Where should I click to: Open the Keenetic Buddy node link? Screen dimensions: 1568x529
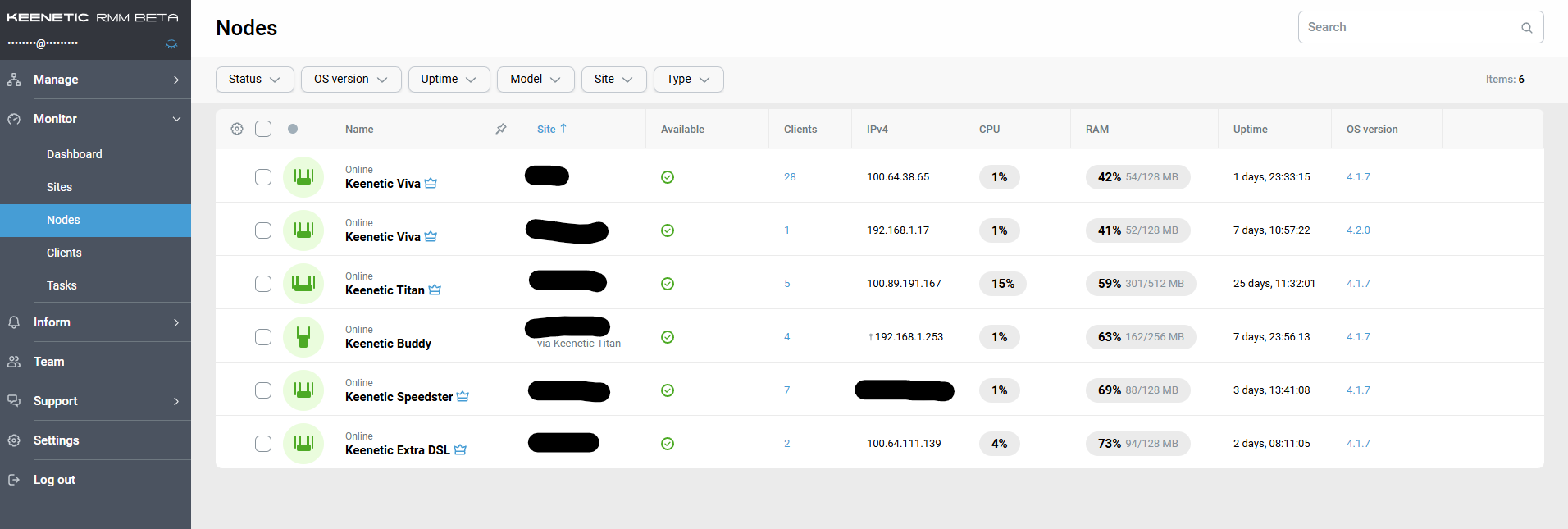point(388,344)
